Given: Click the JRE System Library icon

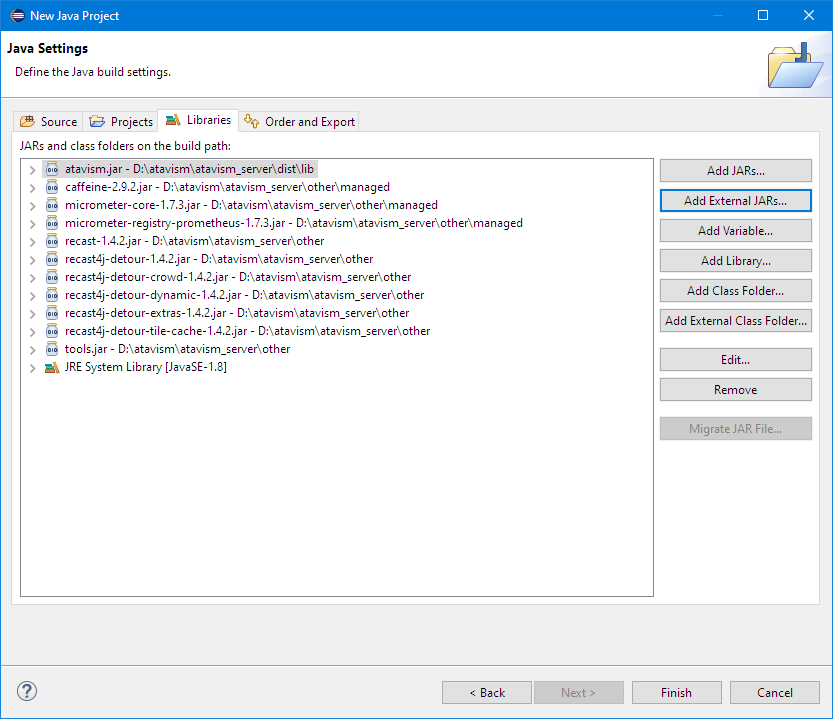Looking at the screenshot, I should click(52, 367).
